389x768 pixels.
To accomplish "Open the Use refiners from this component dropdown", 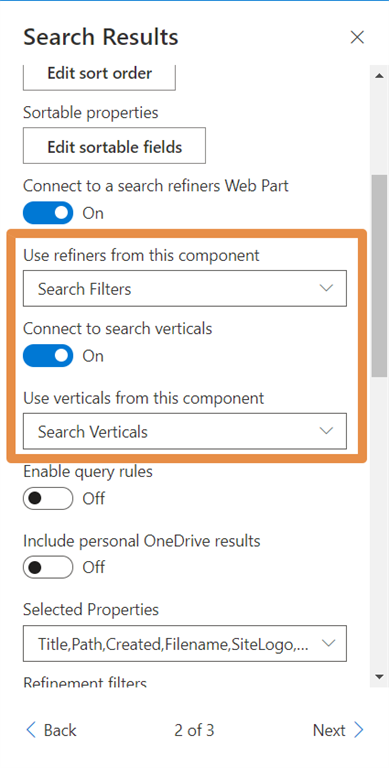I will click(185, 288).
